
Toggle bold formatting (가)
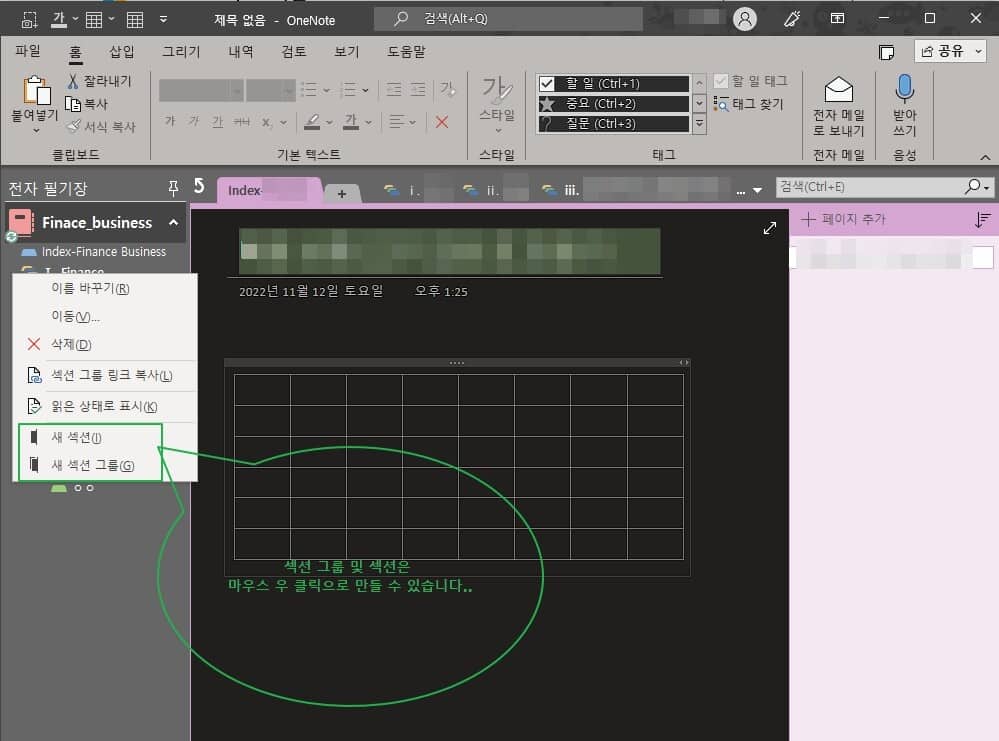click(x=170, y=121)
